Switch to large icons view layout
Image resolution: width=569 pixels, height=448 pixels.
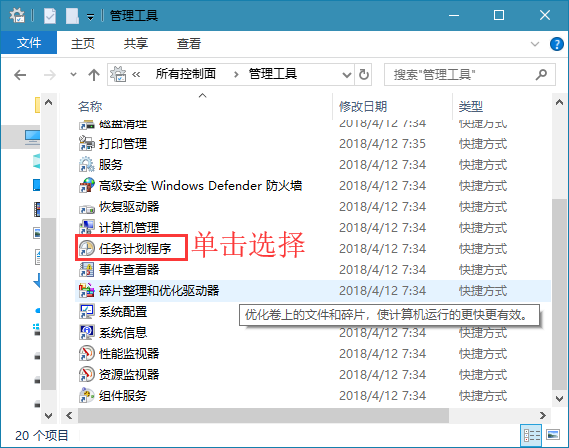pos(553,435)
